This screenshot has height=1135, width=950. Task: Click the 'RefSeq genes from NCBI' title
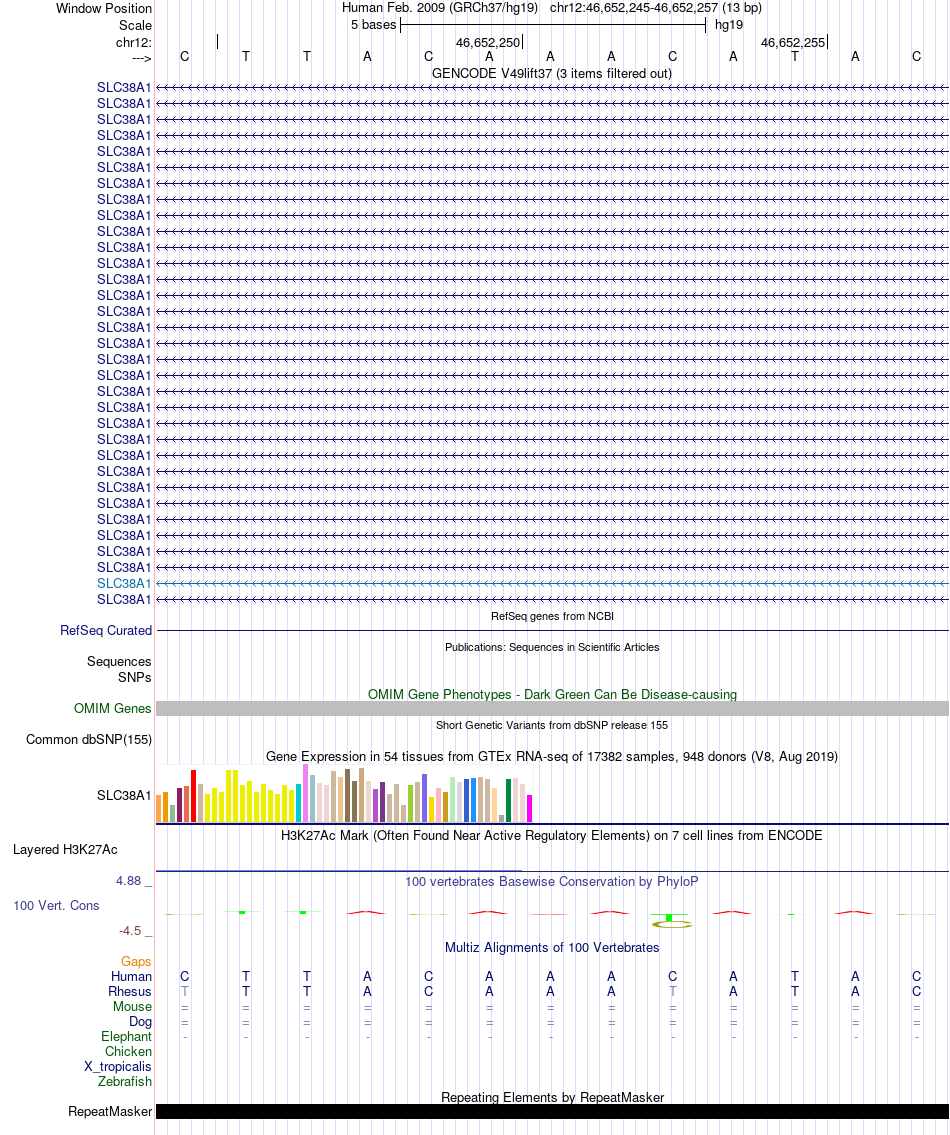(x=552, y=616)
